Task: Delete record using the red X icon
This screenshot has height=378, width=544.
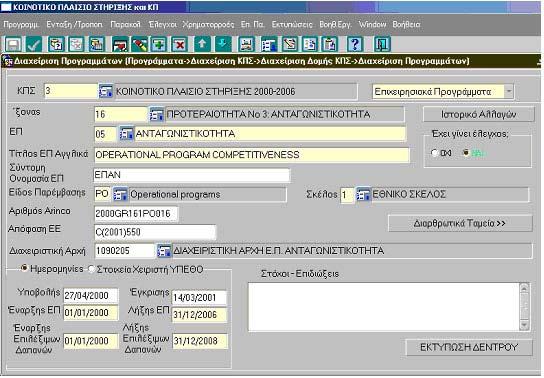Action: pos(179,44)
